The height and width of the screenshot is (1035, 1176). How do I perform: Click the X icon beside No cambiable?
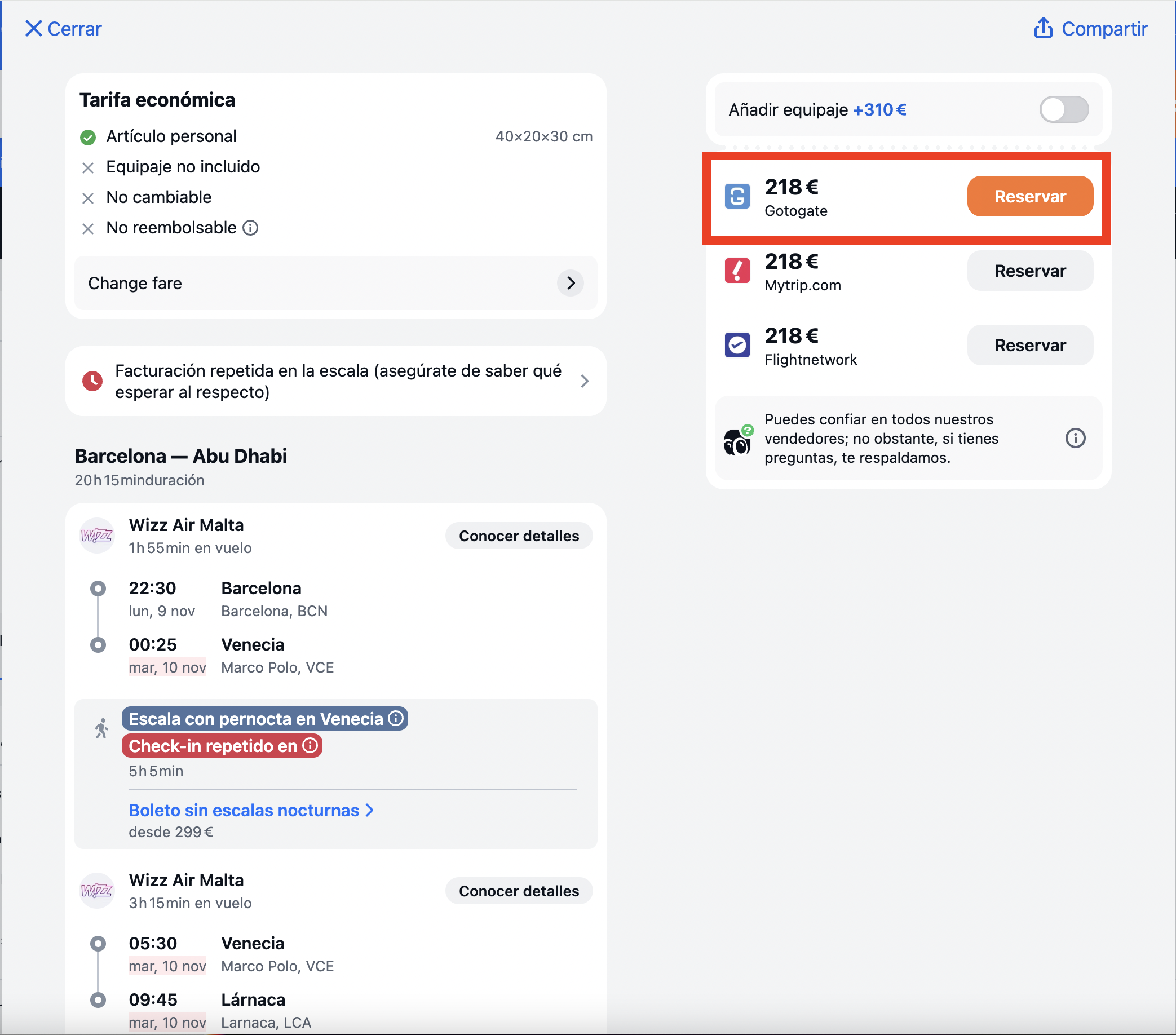point(87,198)
